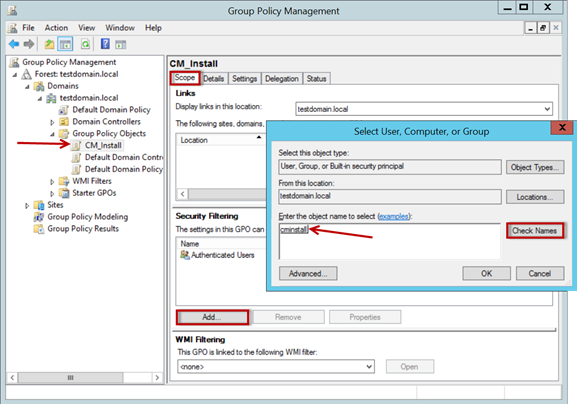The height and width of the screenshot is (404, 577).
Task: Collapse the testdomain.local domain node
Action: (x=40, y=99)
